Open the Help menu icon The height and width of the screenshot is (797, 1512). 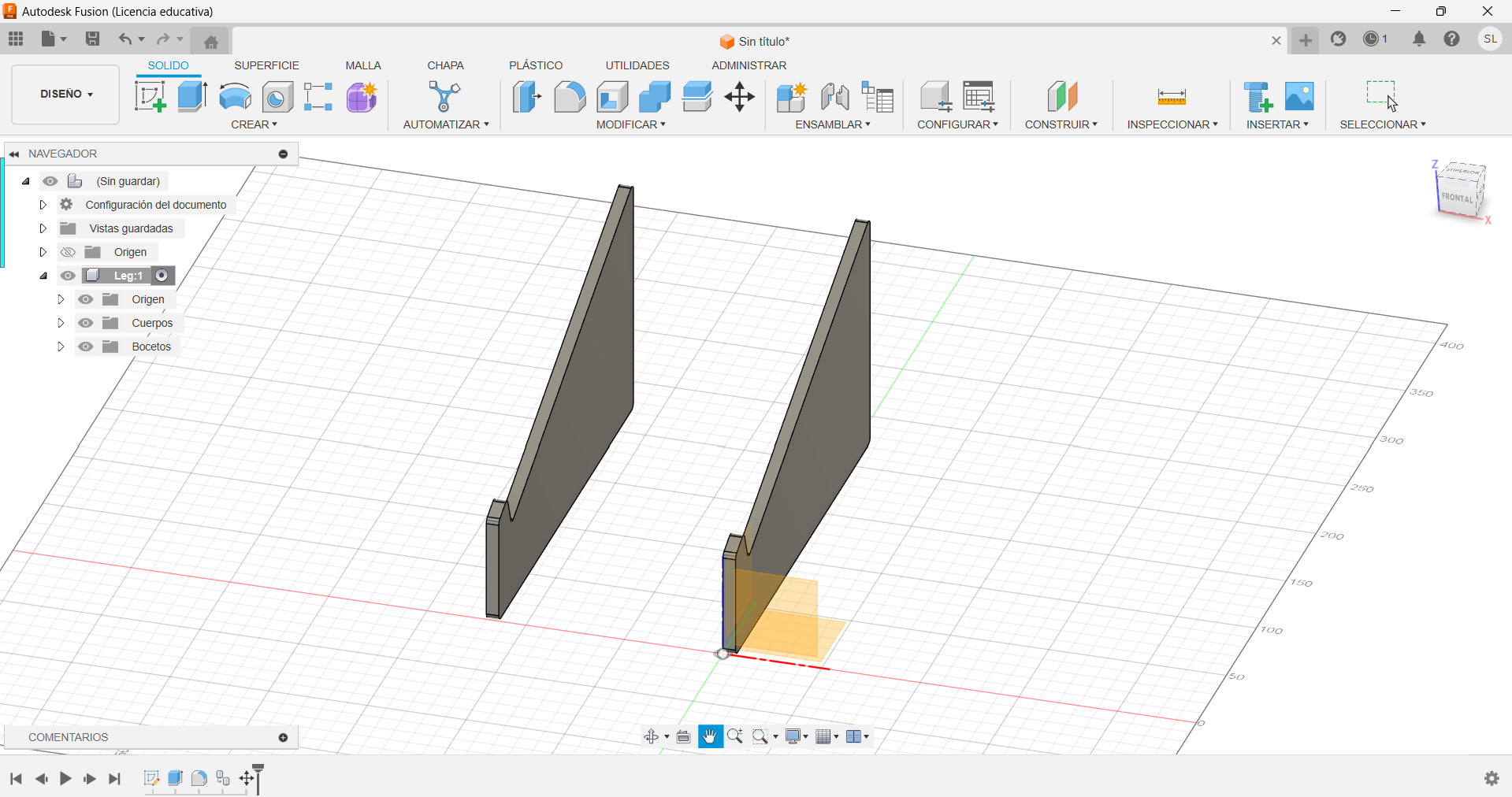click(x=1451, y=39)
